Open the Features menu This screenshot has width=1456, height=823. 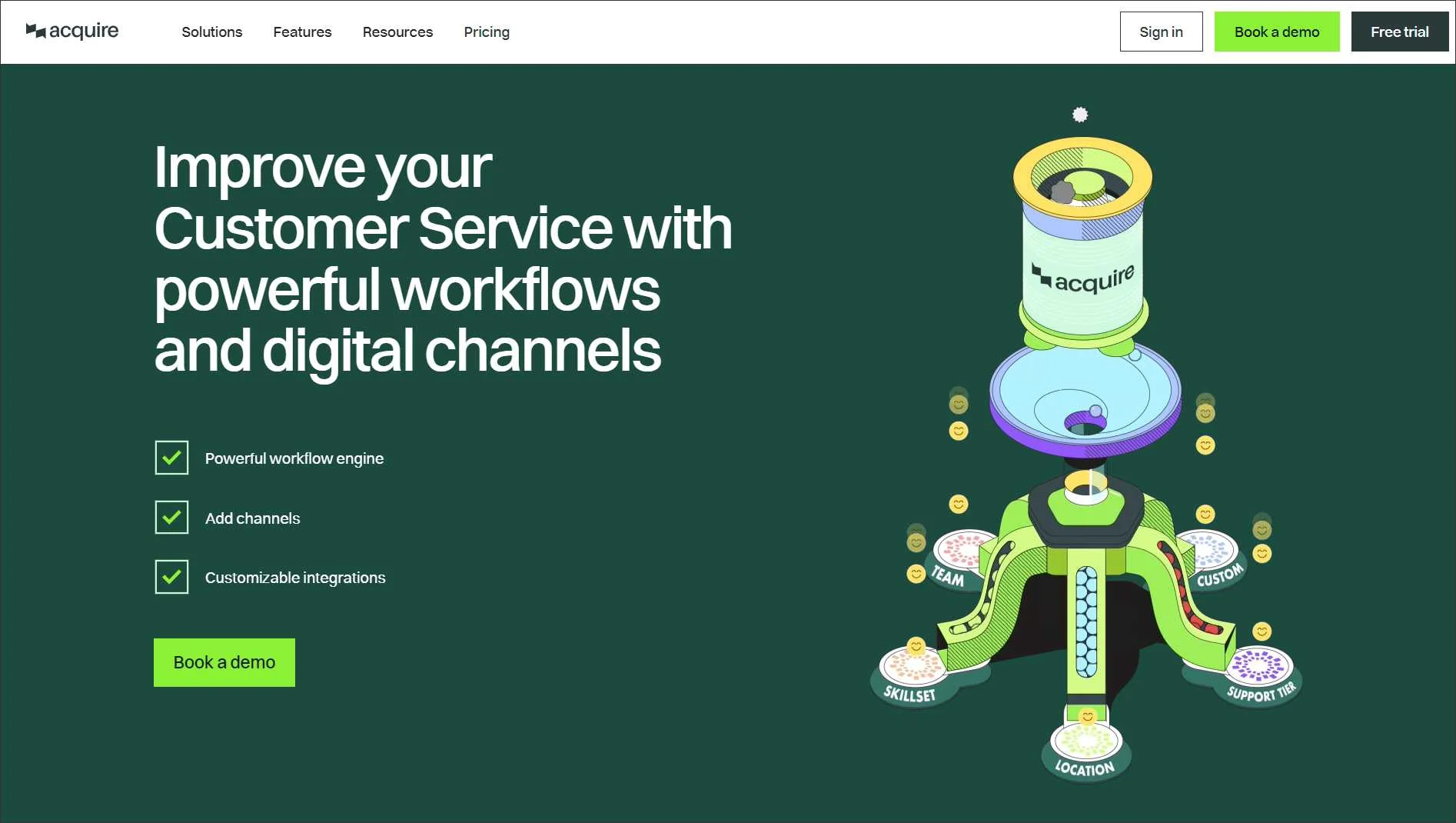pos(302,32)
